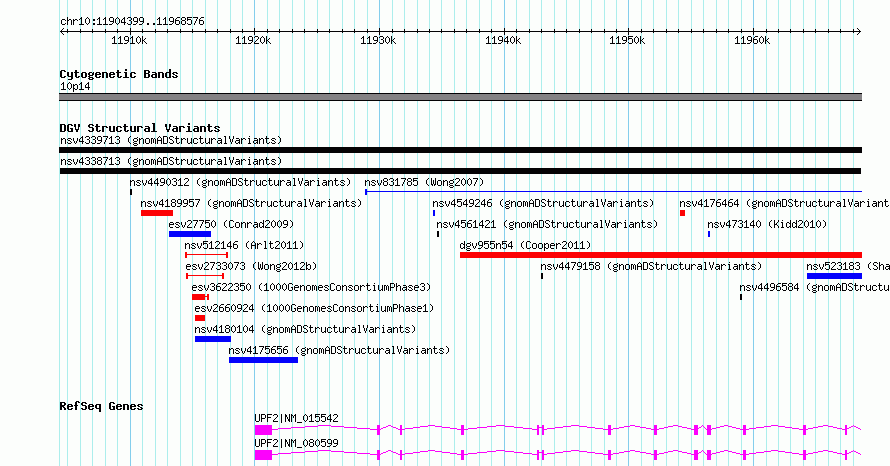Open nsv4176464 variant label
The image size is (890, 466).
[784, 203]
